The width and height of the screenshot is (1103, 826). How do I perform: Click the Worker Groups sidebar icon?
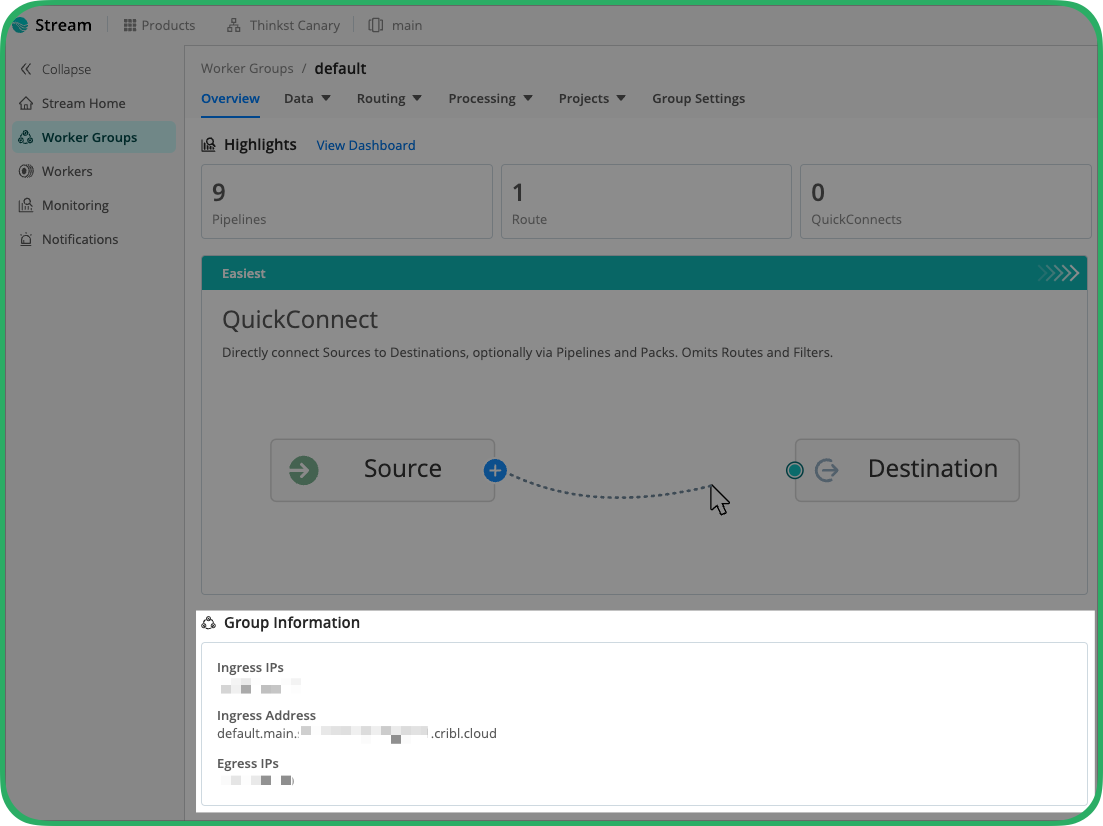pyautogui.click(x=26, y=137)
